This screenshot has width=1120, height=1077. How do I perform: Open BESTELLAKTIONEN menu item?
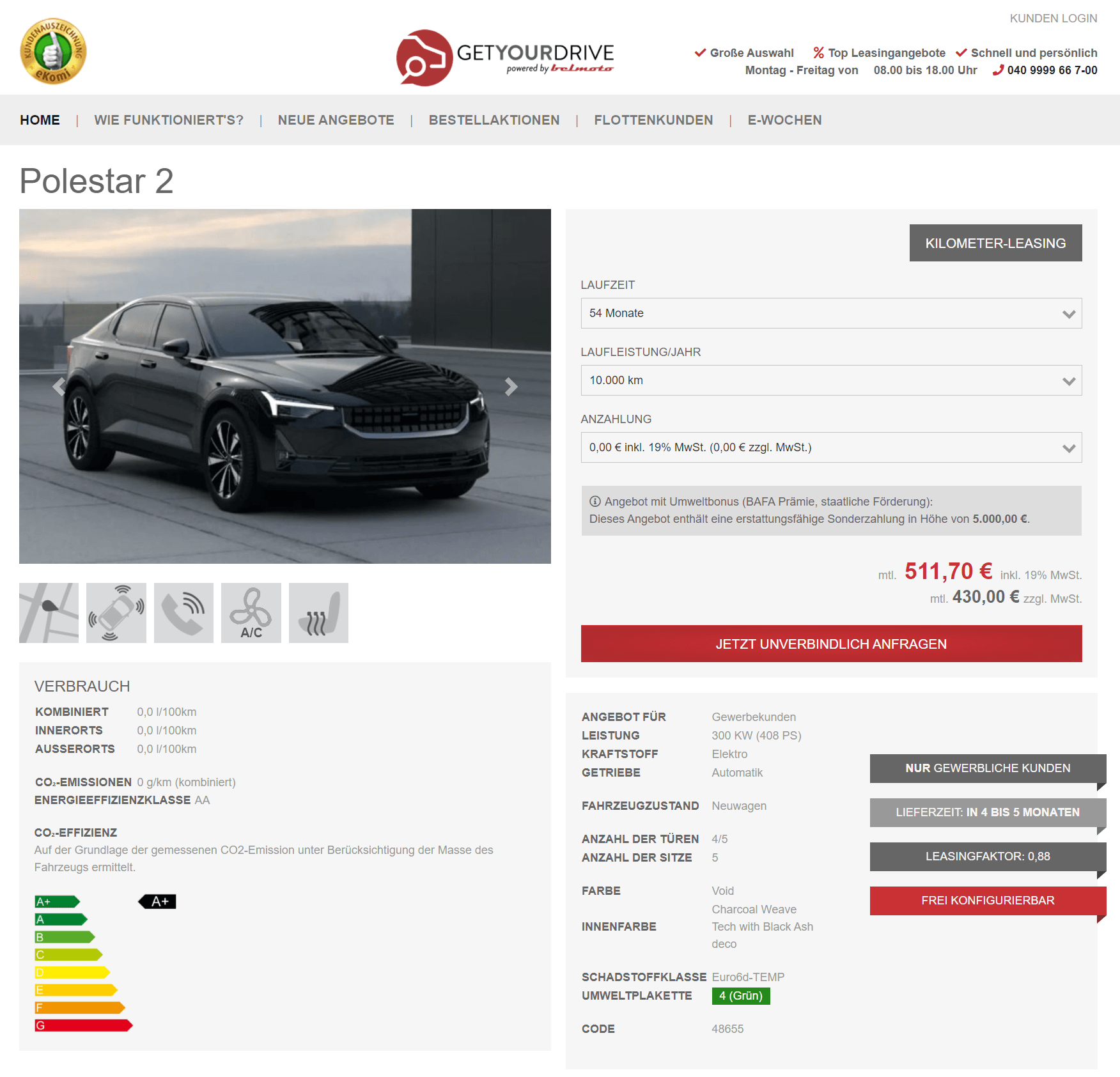(494, 120)
